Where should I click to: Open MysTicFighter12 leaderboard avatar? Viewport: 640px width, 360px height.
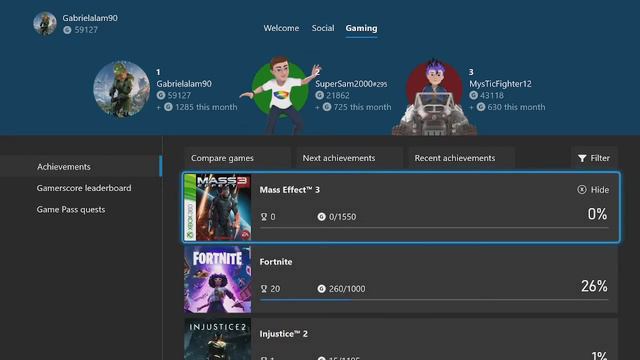(x=434, y=97)
